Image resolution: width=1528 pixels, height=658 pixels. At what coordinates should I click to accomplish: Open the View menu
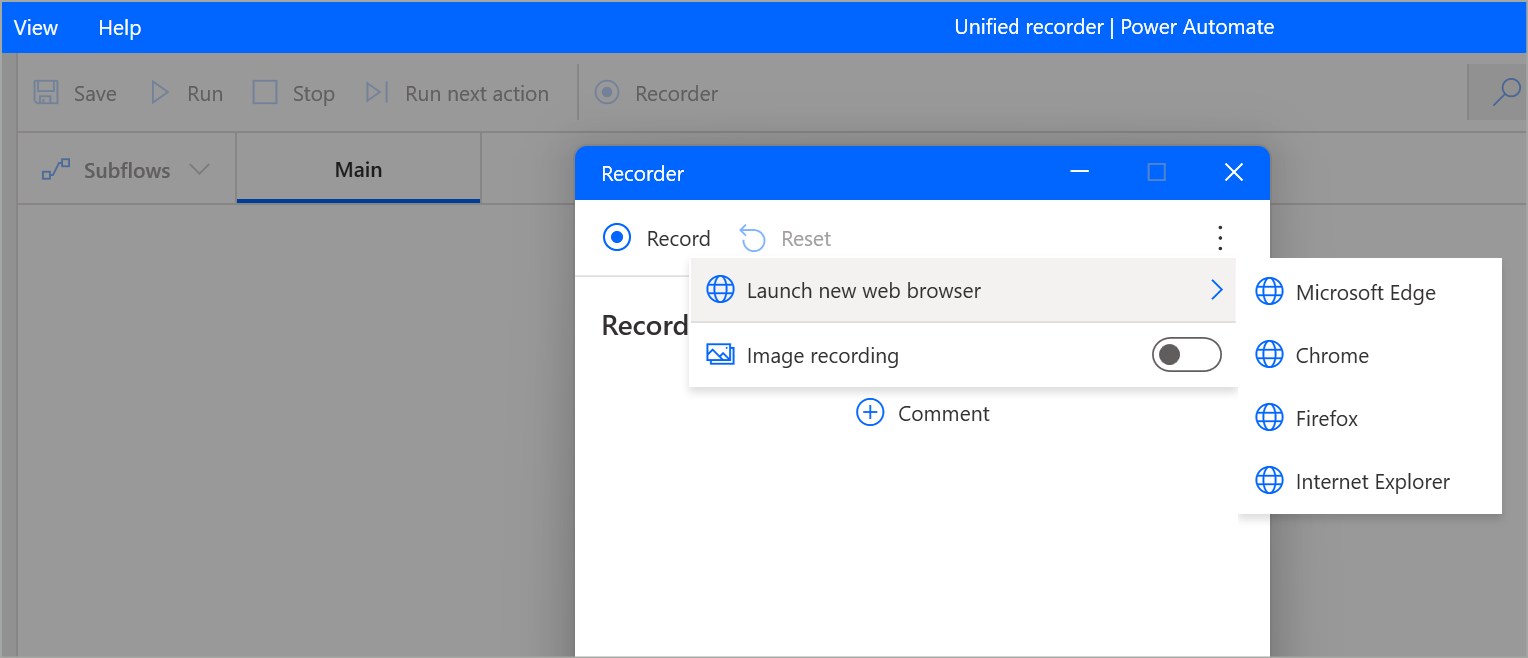click(36, 28)
